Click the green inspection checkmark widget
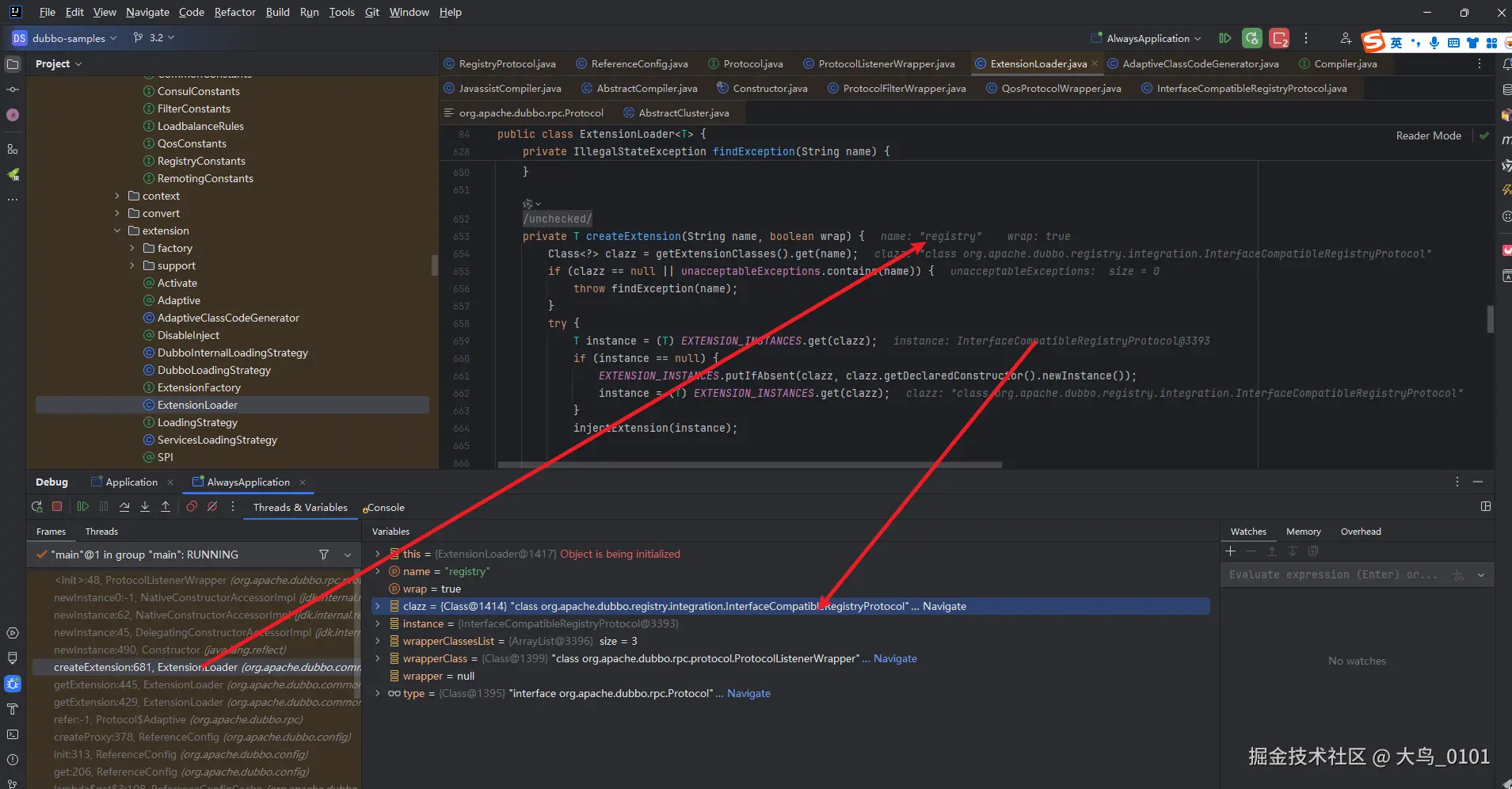This screenshot has height=789, width=1512. (x=1484, y=135)
